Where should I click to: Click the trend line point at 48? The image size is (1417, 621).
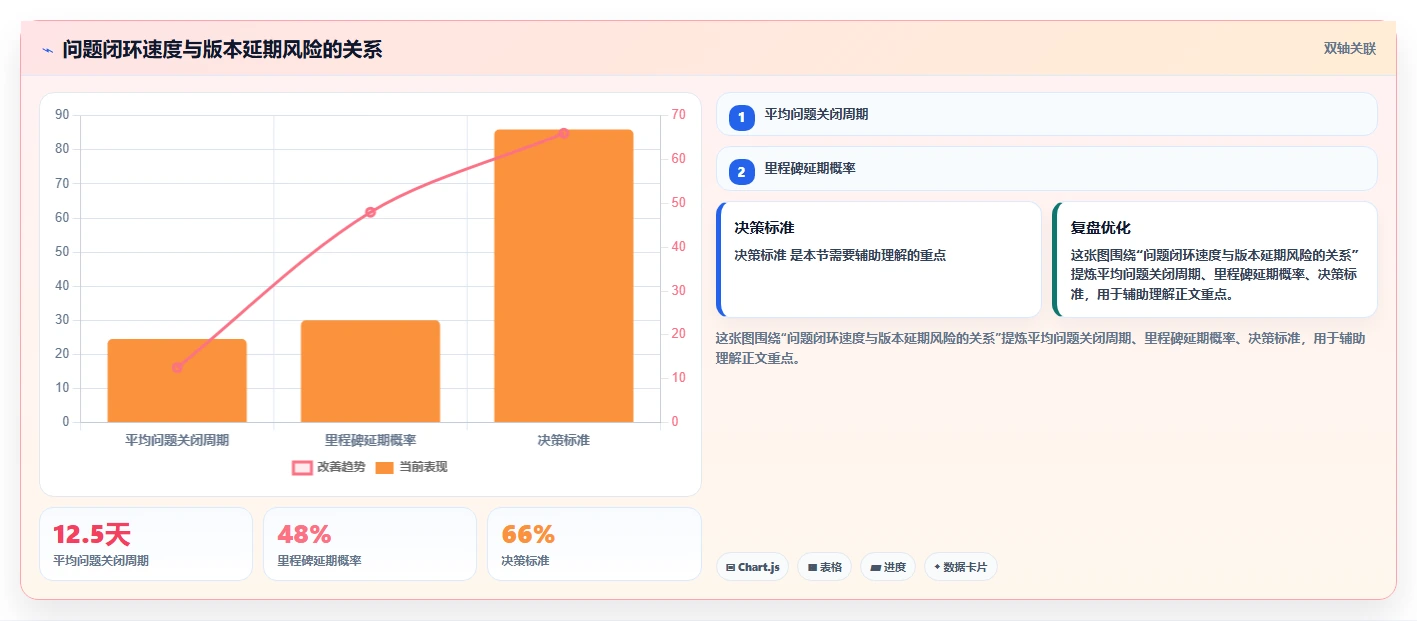(370, 212)
